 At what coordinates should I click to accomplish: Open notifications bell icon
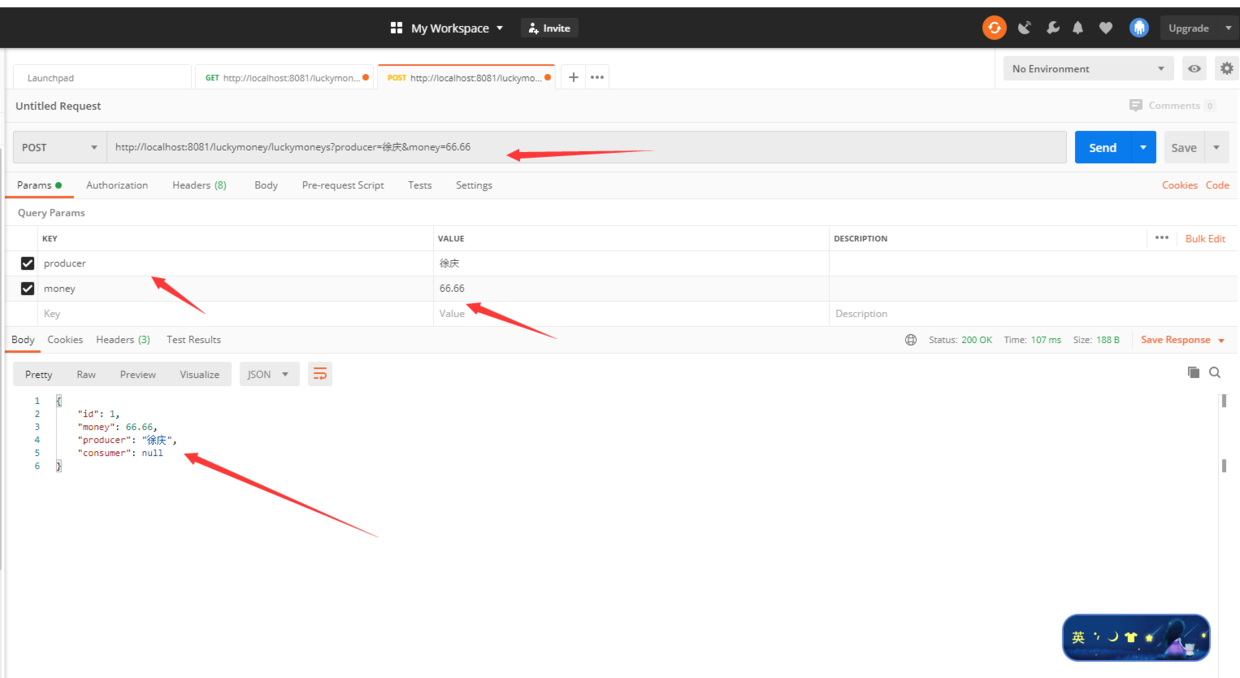click(x=1078, y=28)
